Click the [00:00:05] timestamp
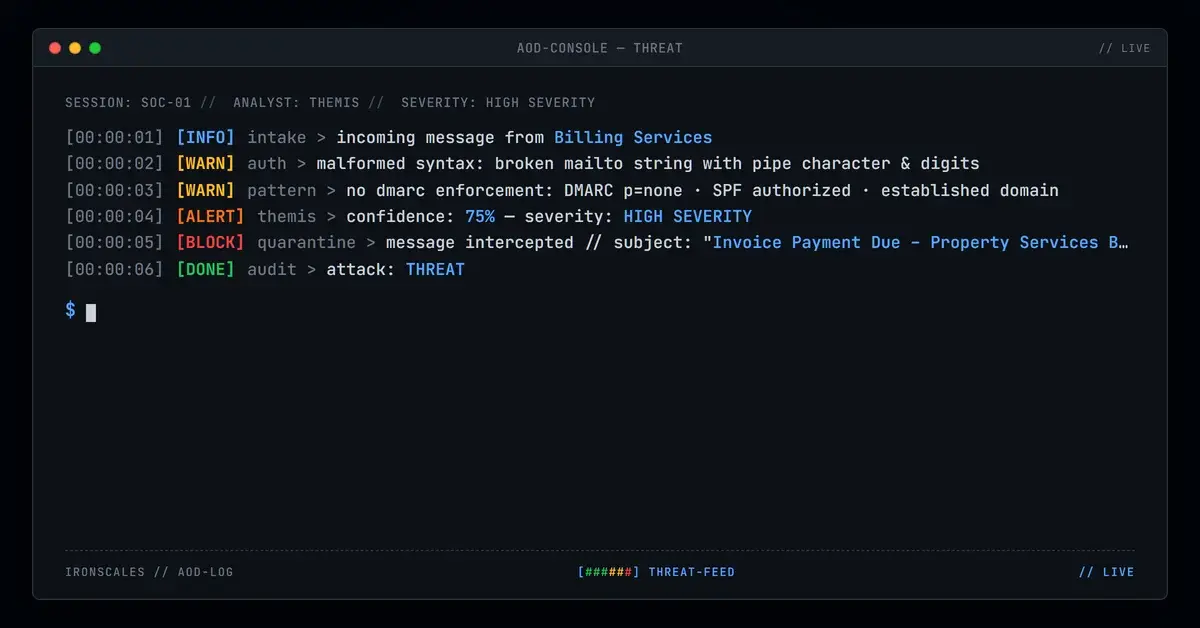The image size is (1200, 628). click(x=114, y=242)
